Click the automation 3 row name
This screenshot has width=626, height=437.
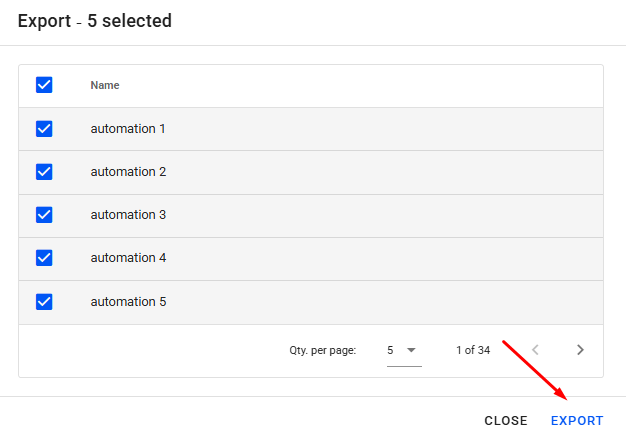[x=128, y=215]
